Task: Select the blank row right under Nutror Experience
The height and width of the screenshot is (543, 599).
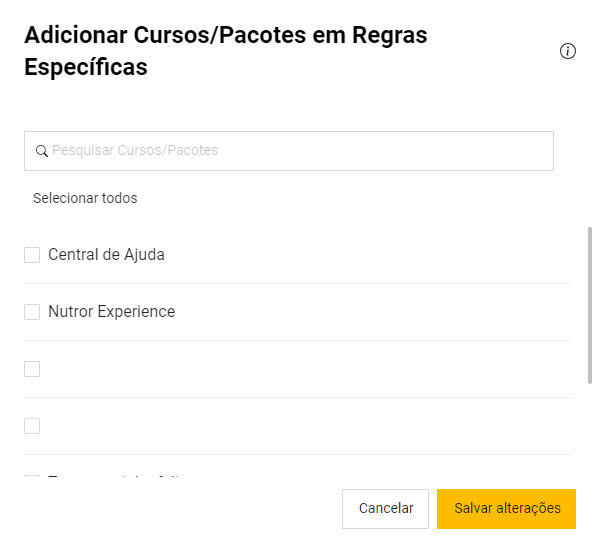Action: point(298,369)
